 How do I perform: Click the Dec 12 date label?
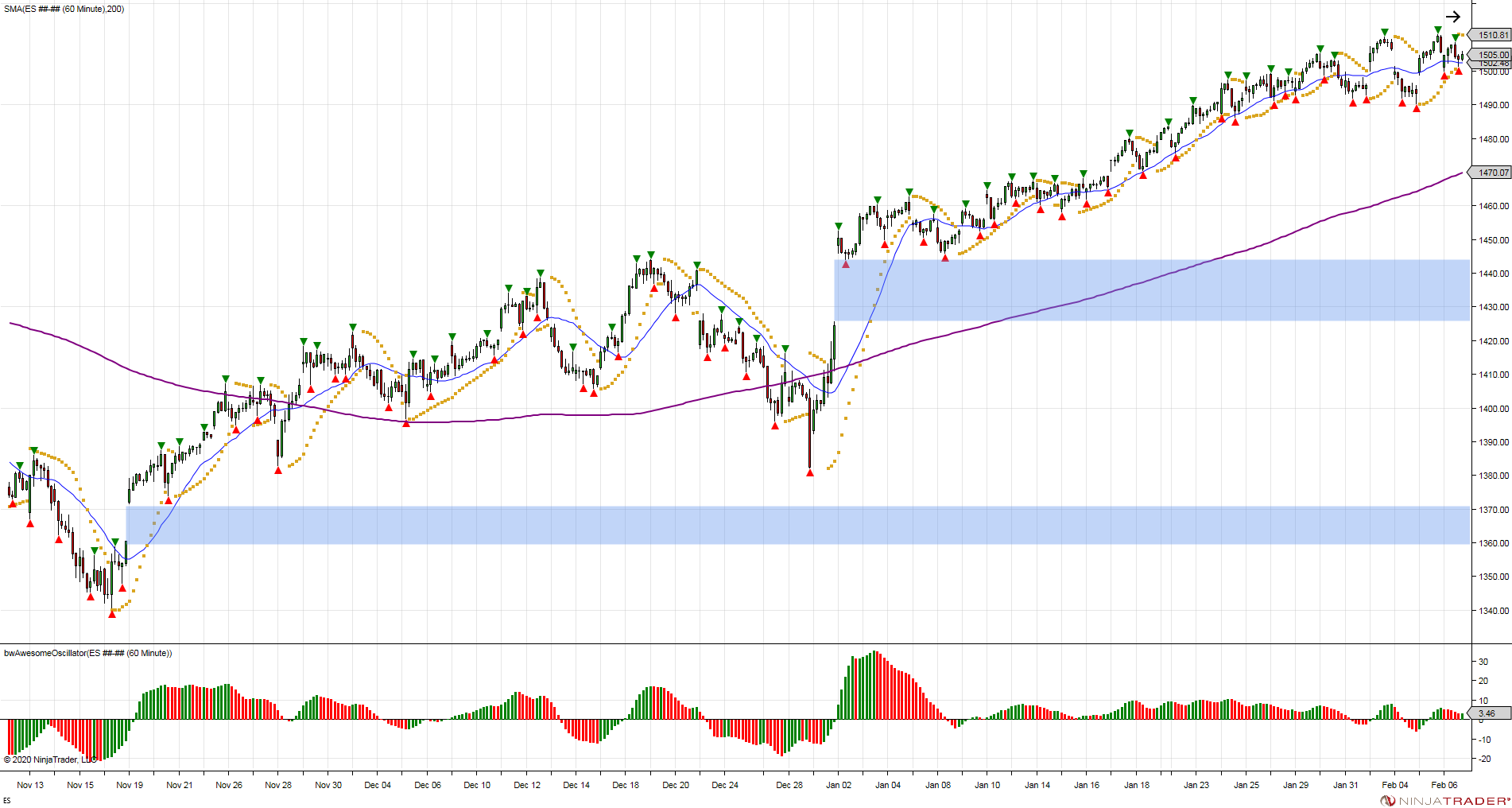point(527,785)
